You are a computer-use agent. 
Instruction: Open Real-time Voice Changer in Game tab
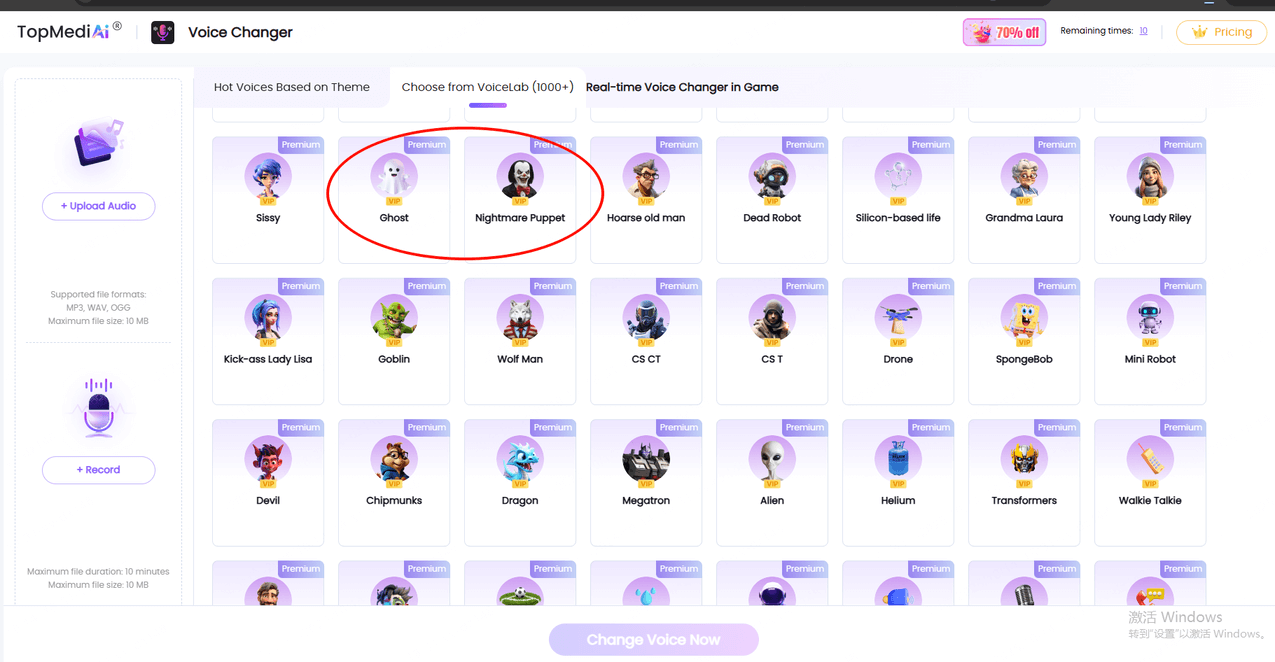(x=682, y=87)
